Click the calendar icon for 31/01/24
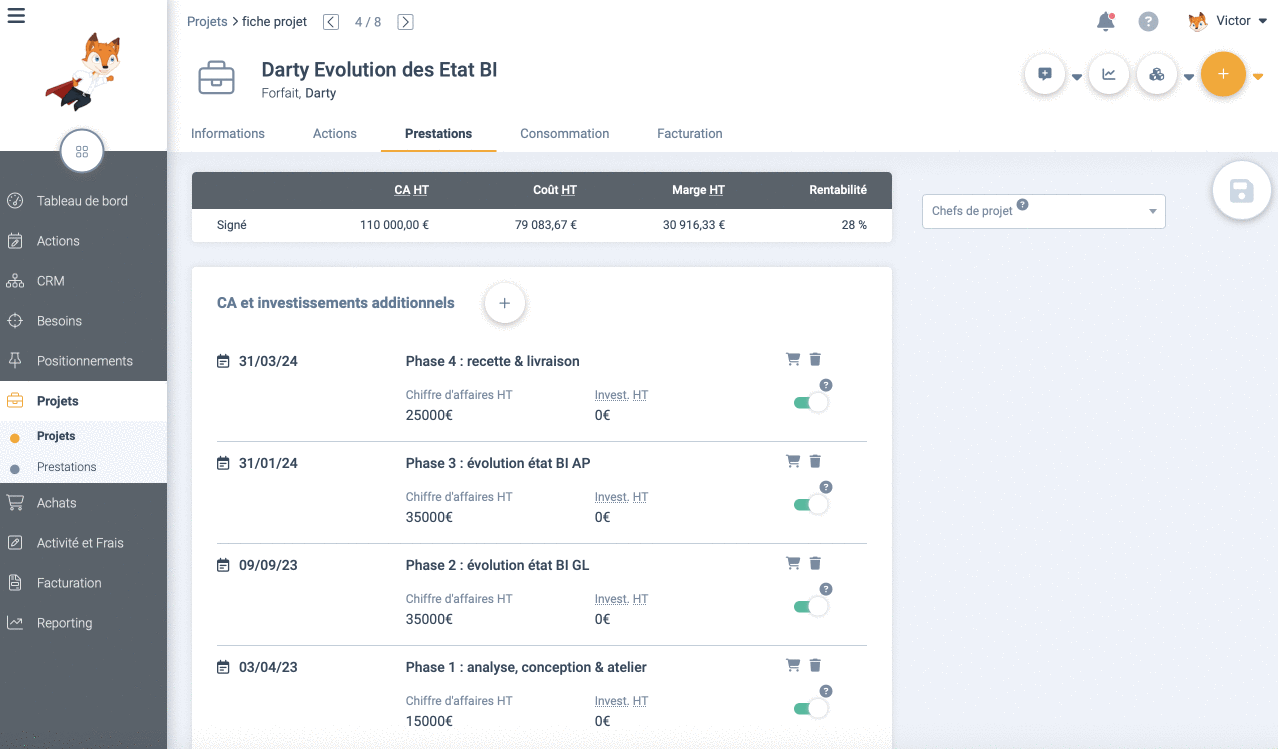This screenshot has width=1278, height=749. coord(223,463)
